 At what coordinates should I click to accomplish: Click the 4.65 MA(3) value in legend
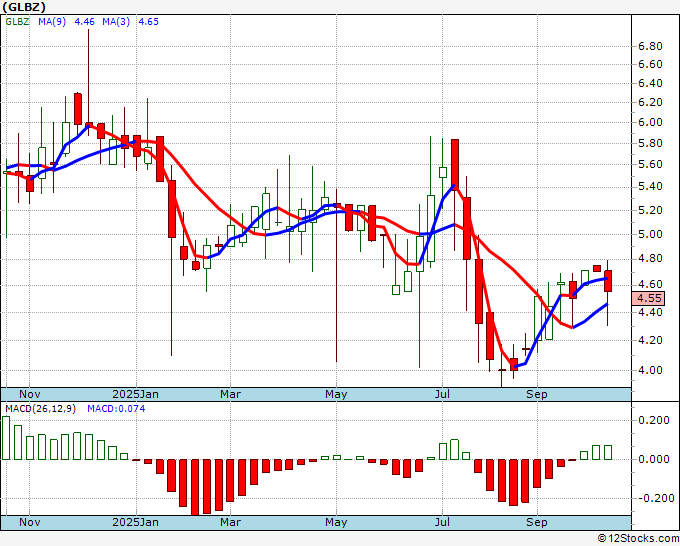(147, 21)
